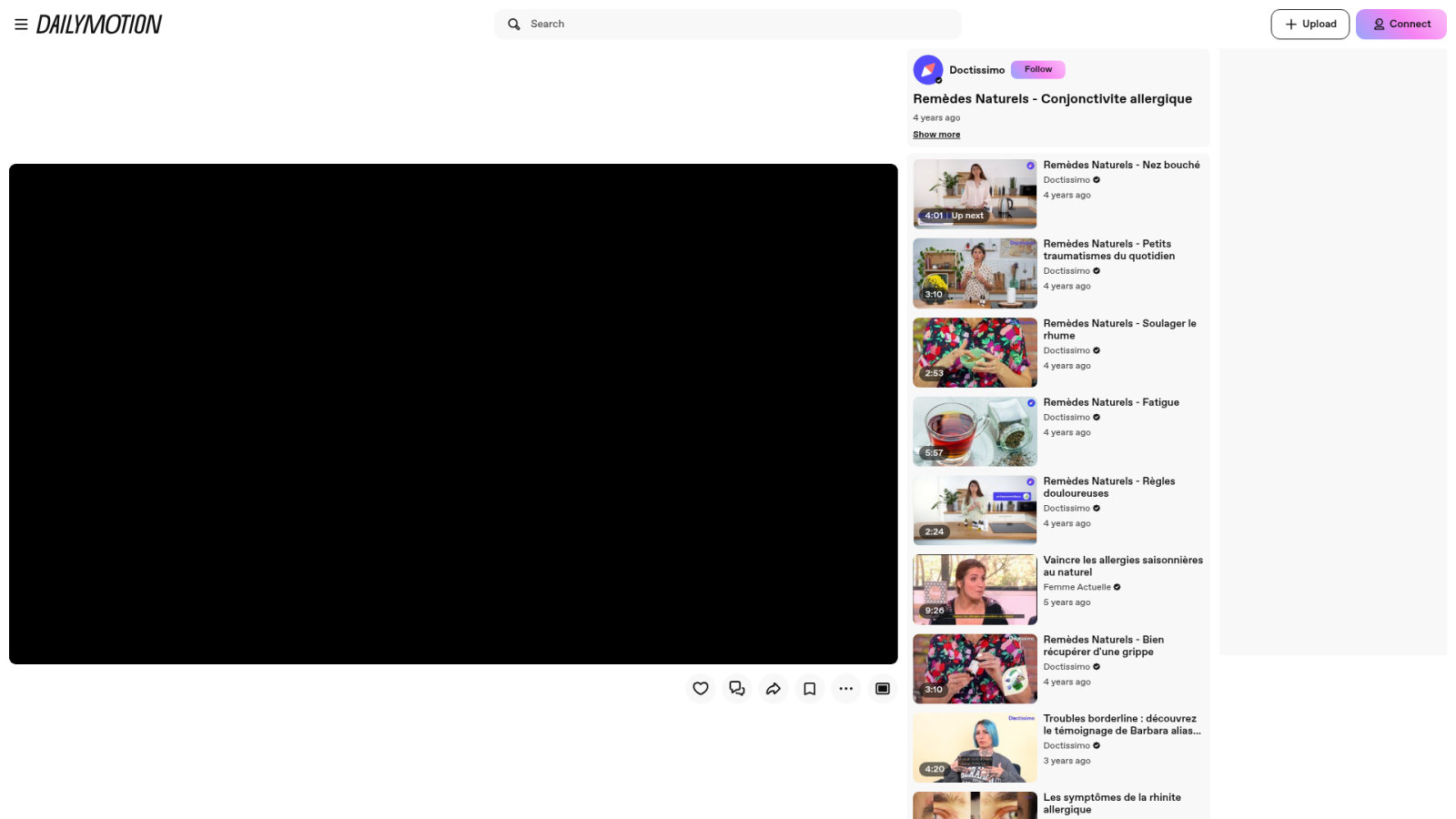
Task: Open the hamburger menu beside Dailymotion logo
Action: pyautogui.click(x=21, y=25)
